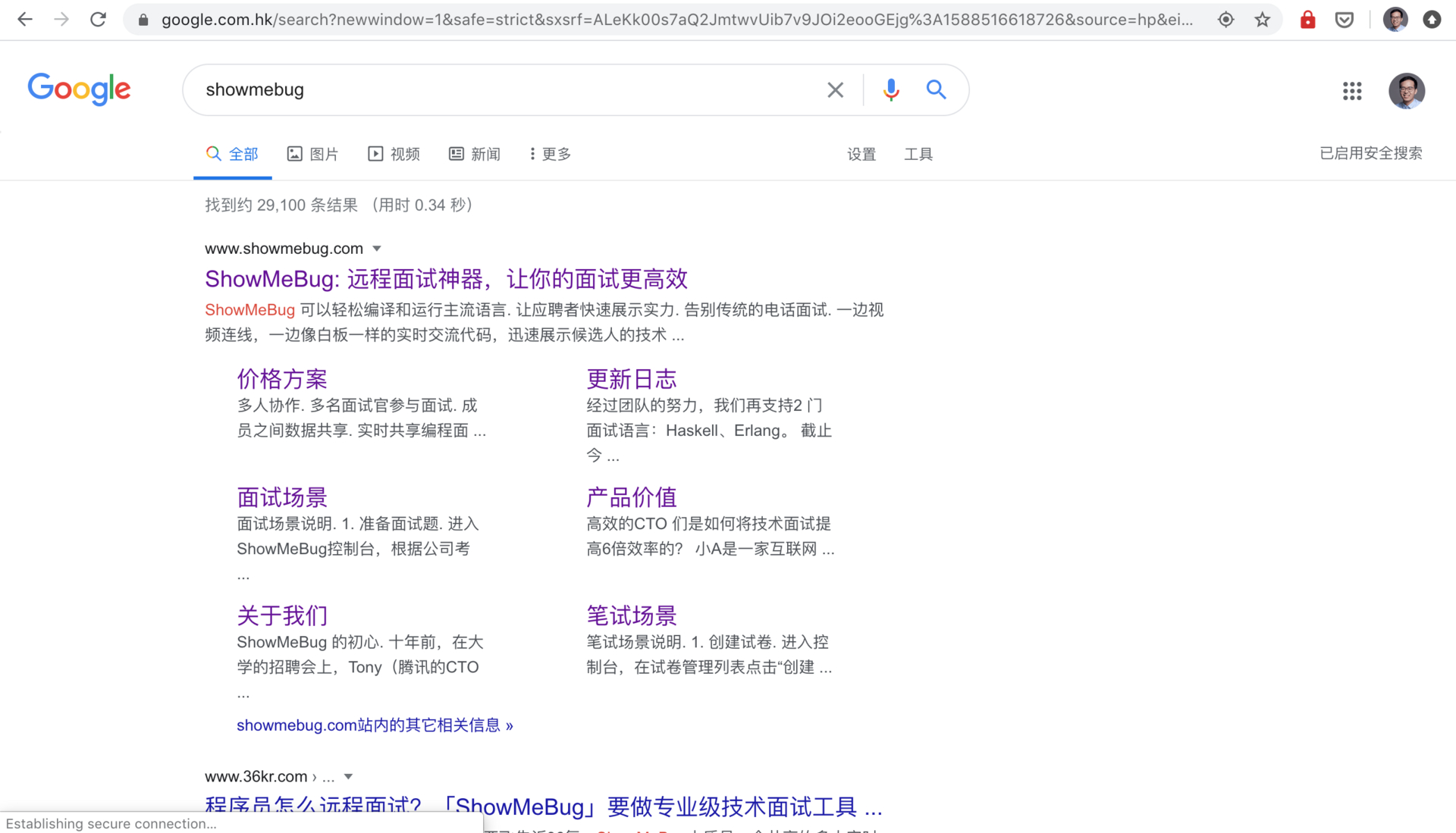Open the Pocket extension icon
This screenshot has width=1456, height=833.
[1345, 20]
